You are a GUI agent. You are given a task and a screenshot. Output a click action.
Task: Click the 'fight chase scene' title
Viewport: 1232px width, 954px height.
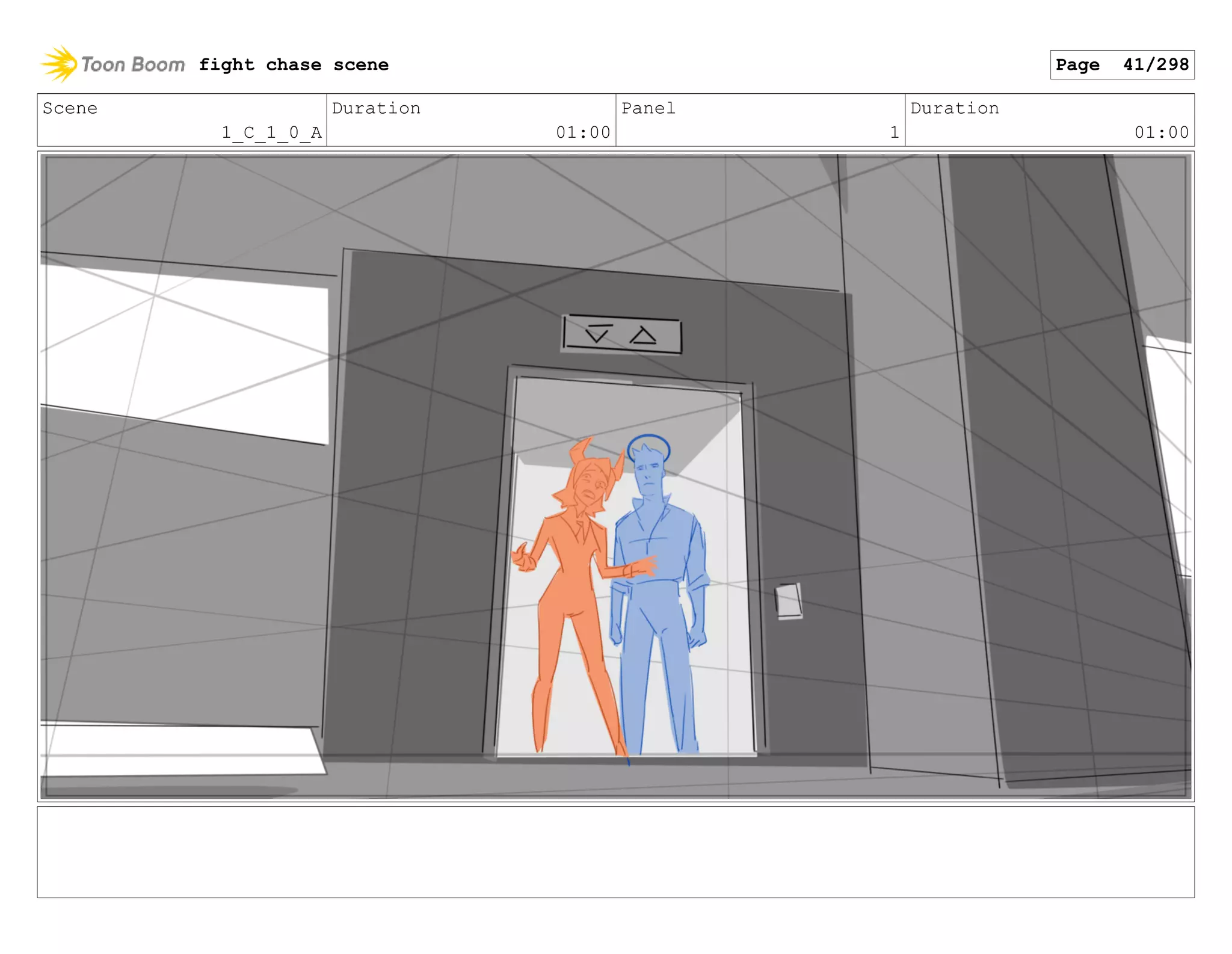click(294, 64)
